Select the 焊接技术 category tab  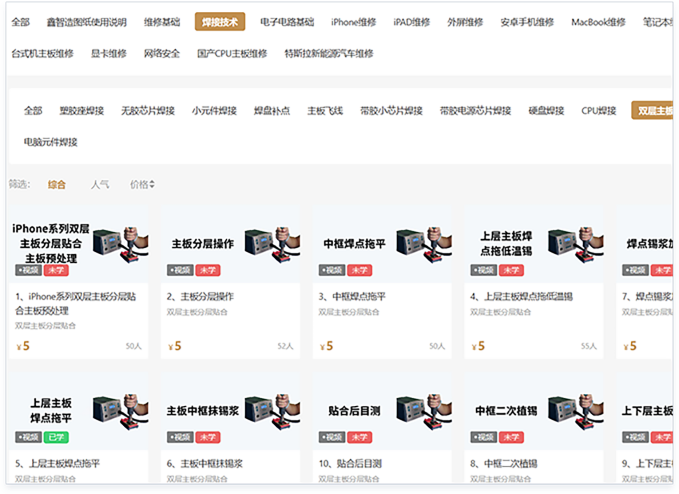point(220,22)
